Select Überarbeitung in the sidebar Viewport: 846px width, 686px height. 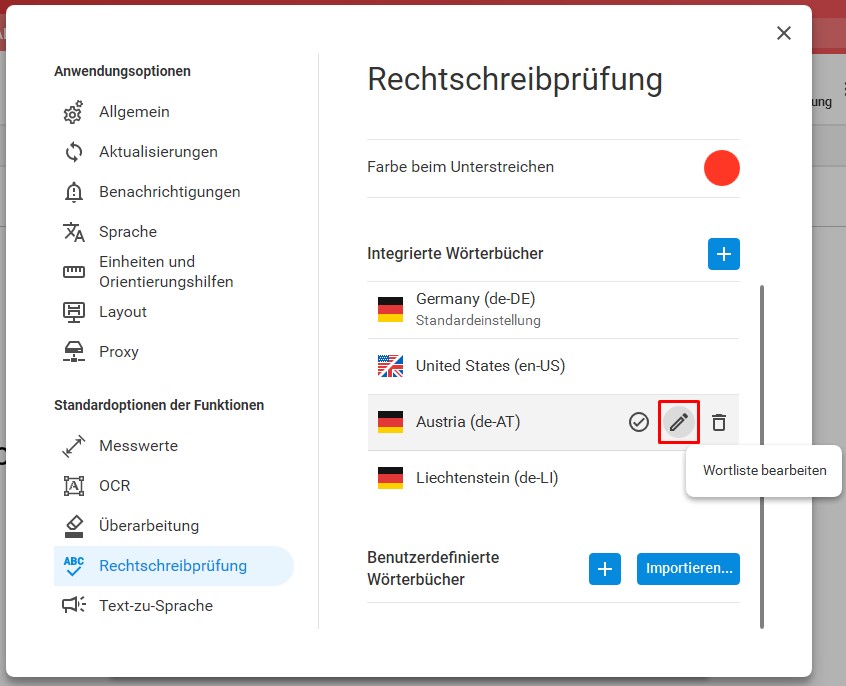coord(174,526)
